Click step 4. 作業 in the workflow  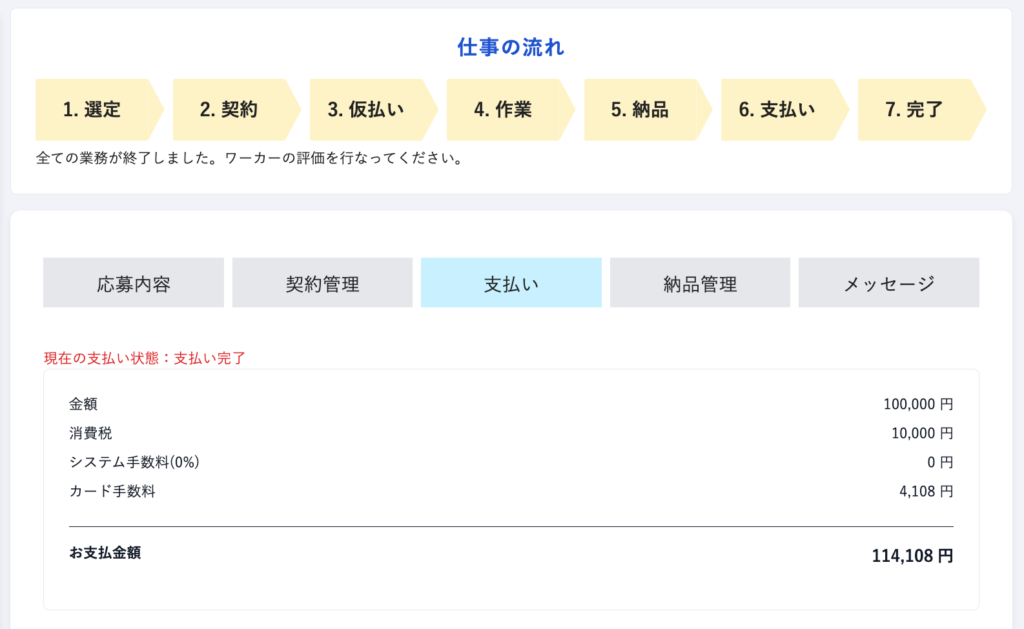click(x=503, y=110)
